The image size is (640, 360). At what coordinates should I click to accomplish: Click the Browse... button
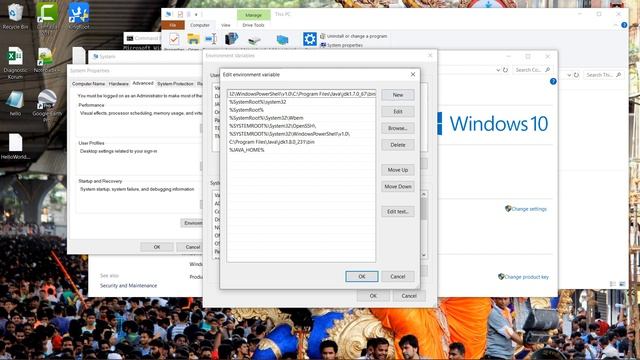(x=398, y=128)
